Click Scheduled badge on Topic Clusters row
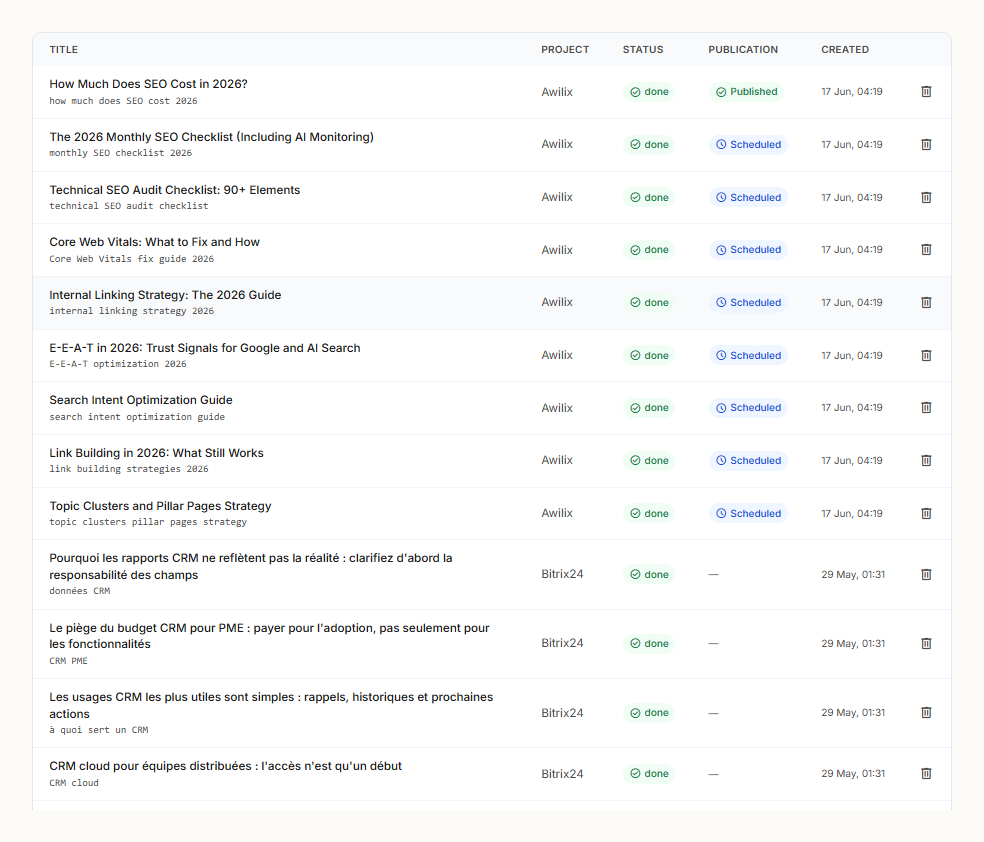The width and height of the screenshot is (984, 842). click(x=748, y=513)
